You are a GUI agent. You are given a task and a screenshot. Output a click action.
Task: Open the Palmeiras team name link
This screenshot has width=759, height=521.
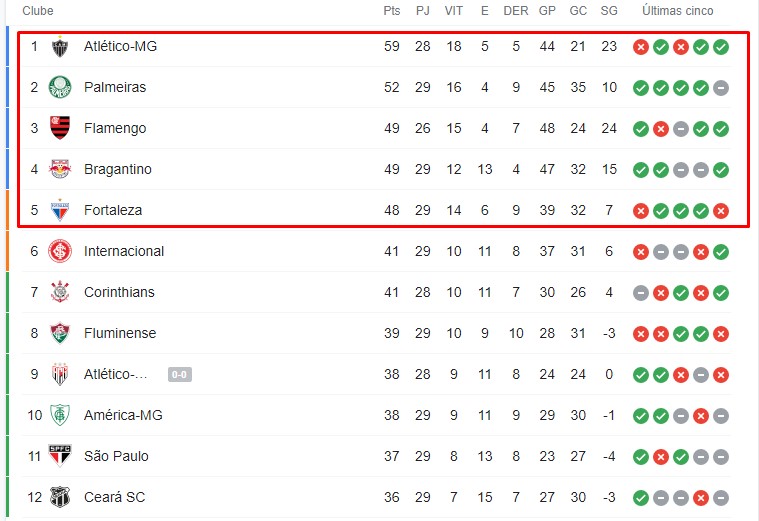(115, 88)
